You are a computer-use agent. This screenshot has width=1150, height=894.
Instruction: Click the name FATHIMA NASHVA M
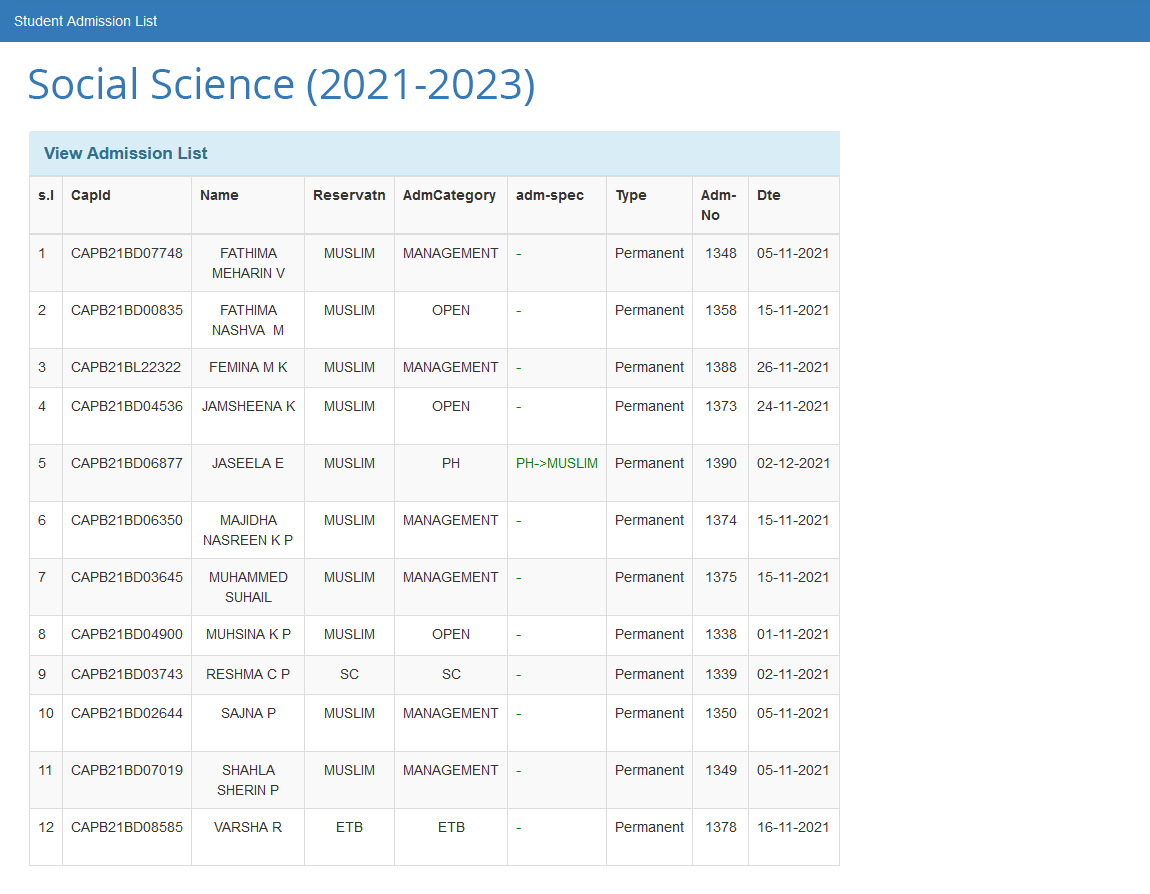[248, 320]
